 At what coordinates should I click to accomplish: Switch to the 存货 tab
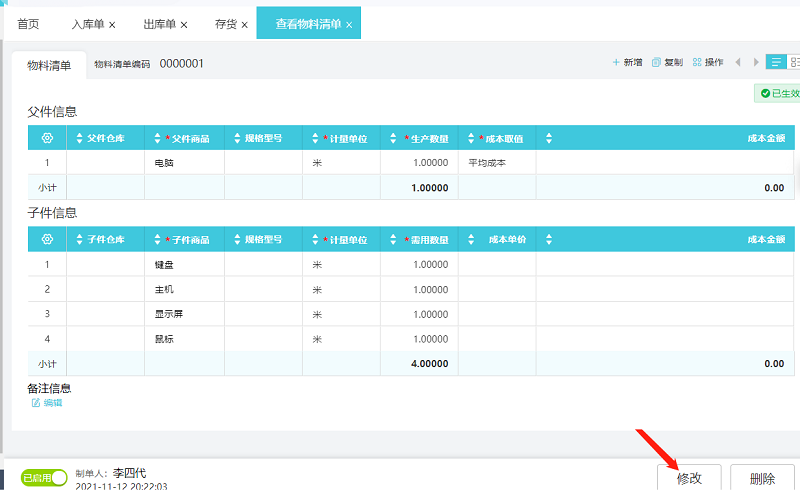coord(226,24)
